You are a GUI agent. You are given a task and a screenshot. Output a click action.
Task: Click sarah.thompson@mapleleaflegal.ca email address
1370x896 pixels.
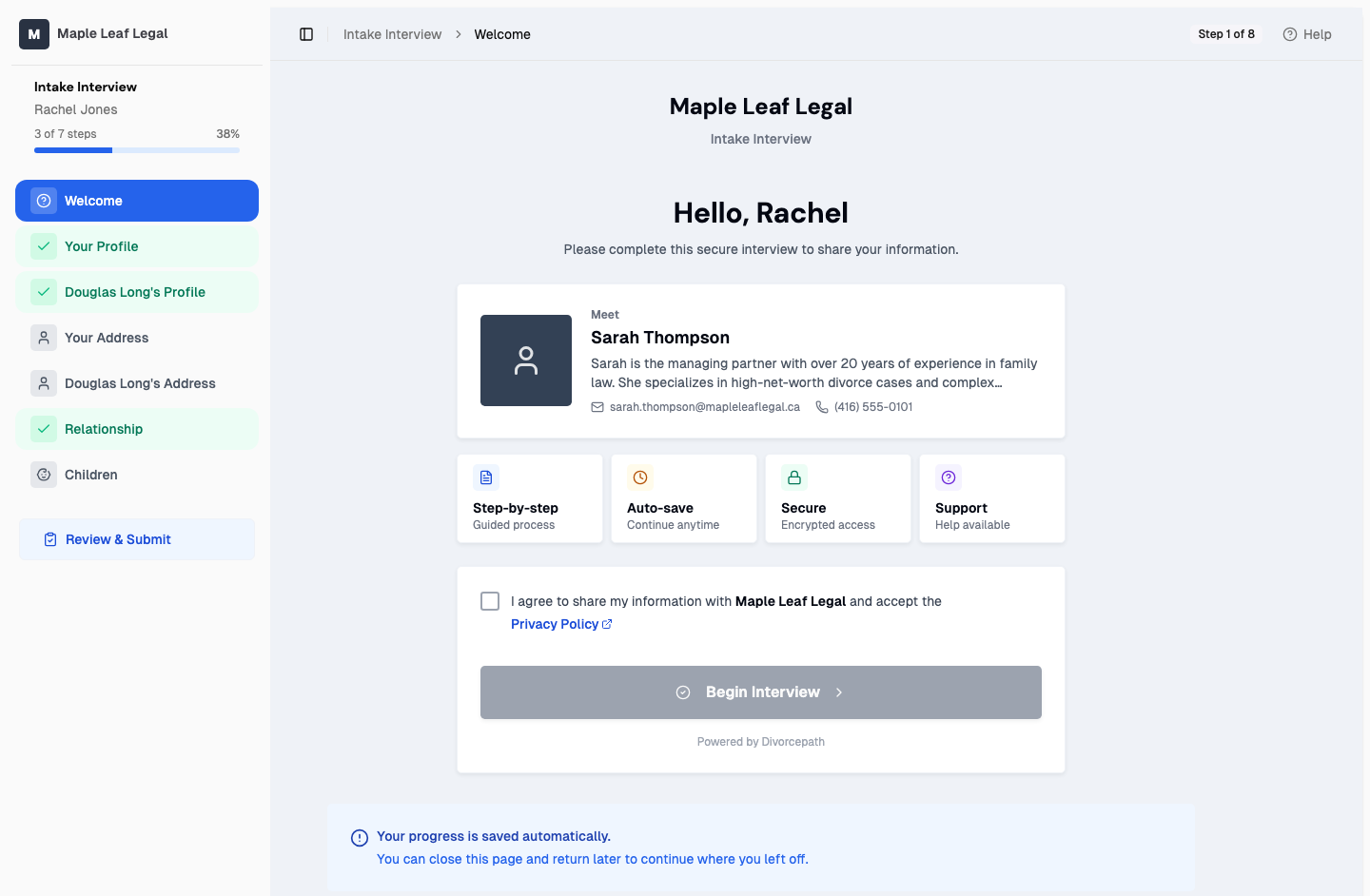tap(705, 407)
